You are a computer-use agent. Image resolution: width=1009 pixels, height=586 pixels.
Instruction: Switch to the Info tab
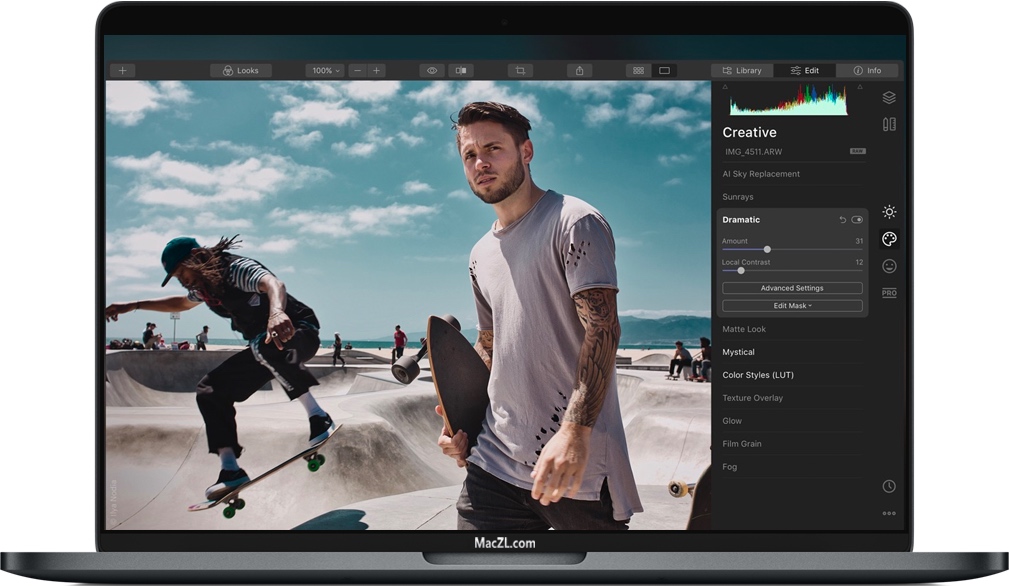pyautogui.click(x=866, y=71)
